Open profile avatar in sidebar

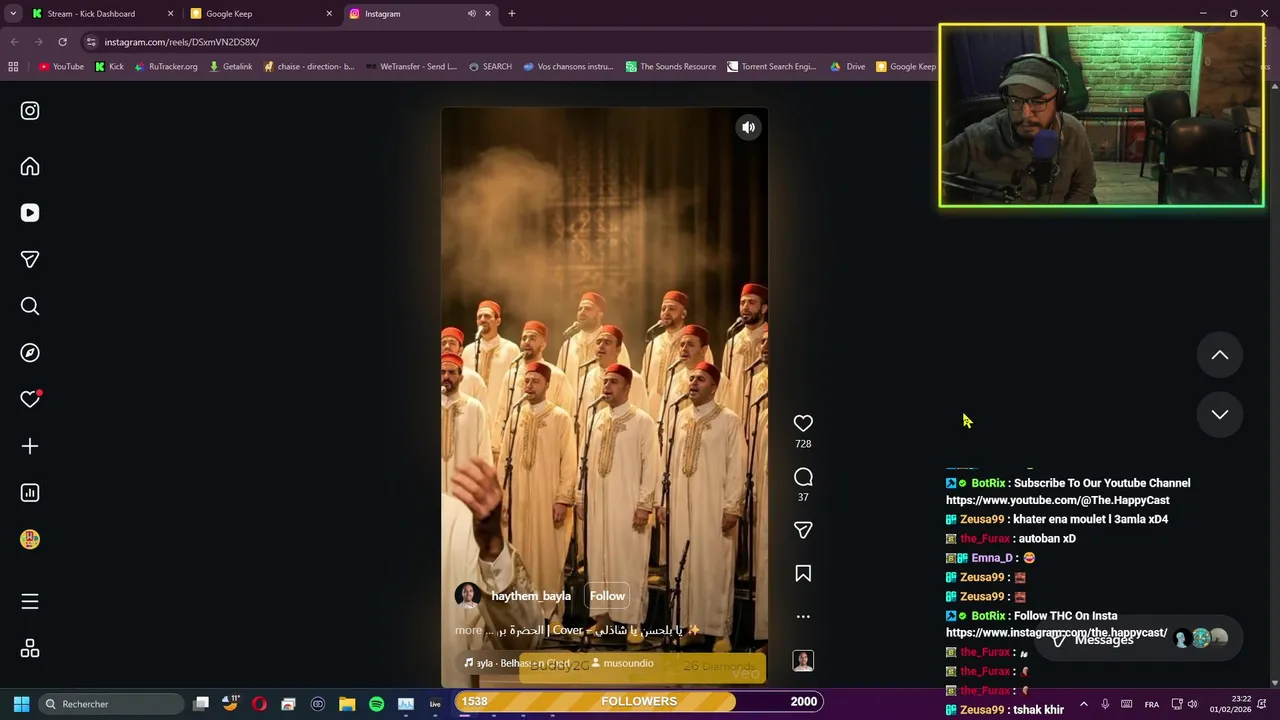(x=30, y=539)
